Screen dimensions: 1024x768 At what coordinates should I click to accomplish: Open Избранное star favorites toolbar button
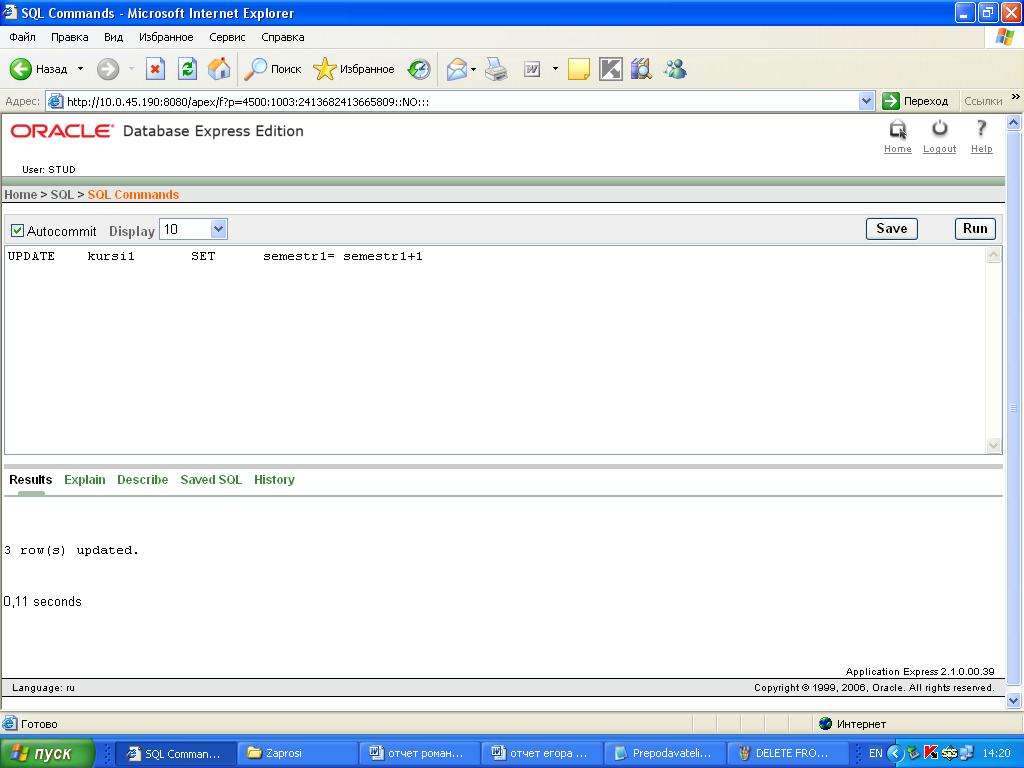pos(353,69)
